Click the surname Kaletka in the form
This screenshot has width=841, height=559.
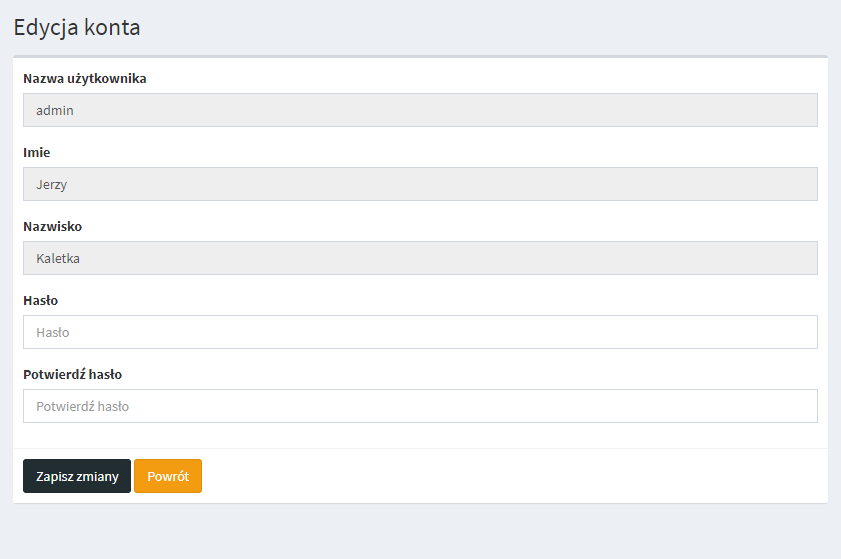click(x=58, y=258)
